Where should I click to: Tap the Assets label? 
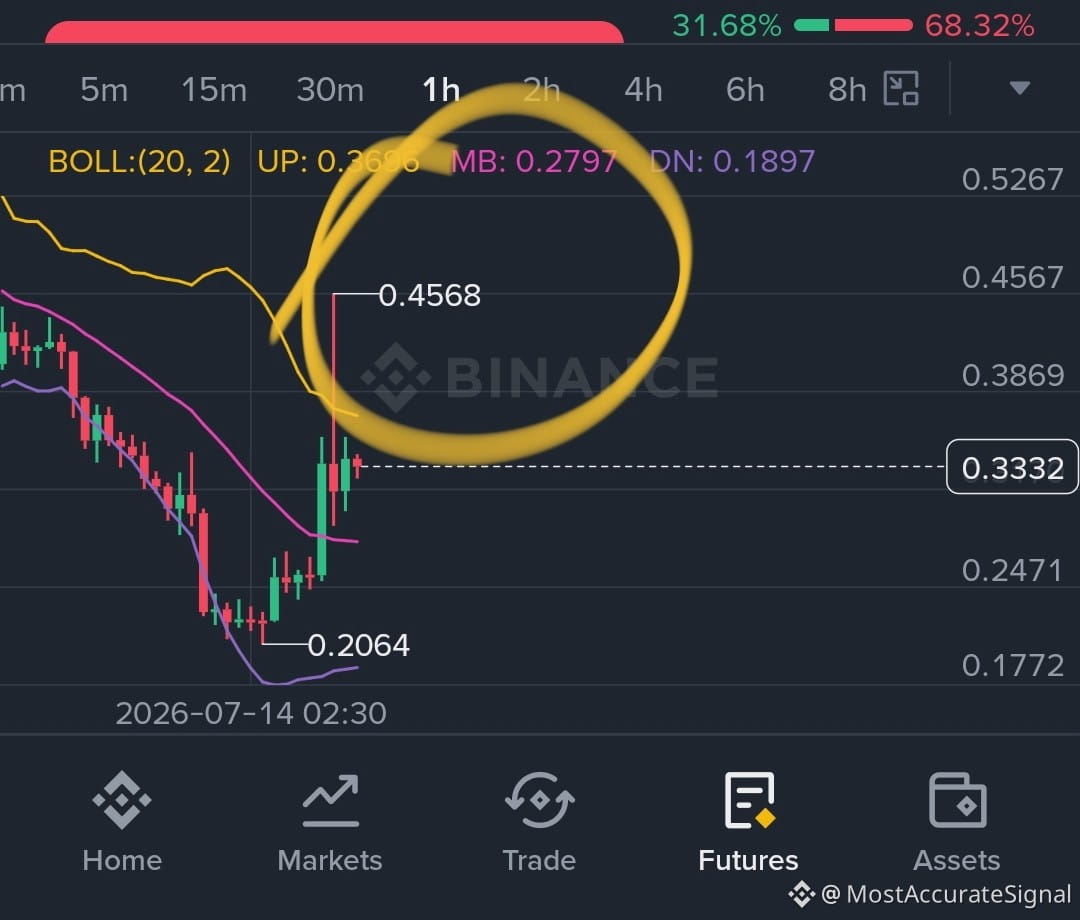[x=957, y=861]
